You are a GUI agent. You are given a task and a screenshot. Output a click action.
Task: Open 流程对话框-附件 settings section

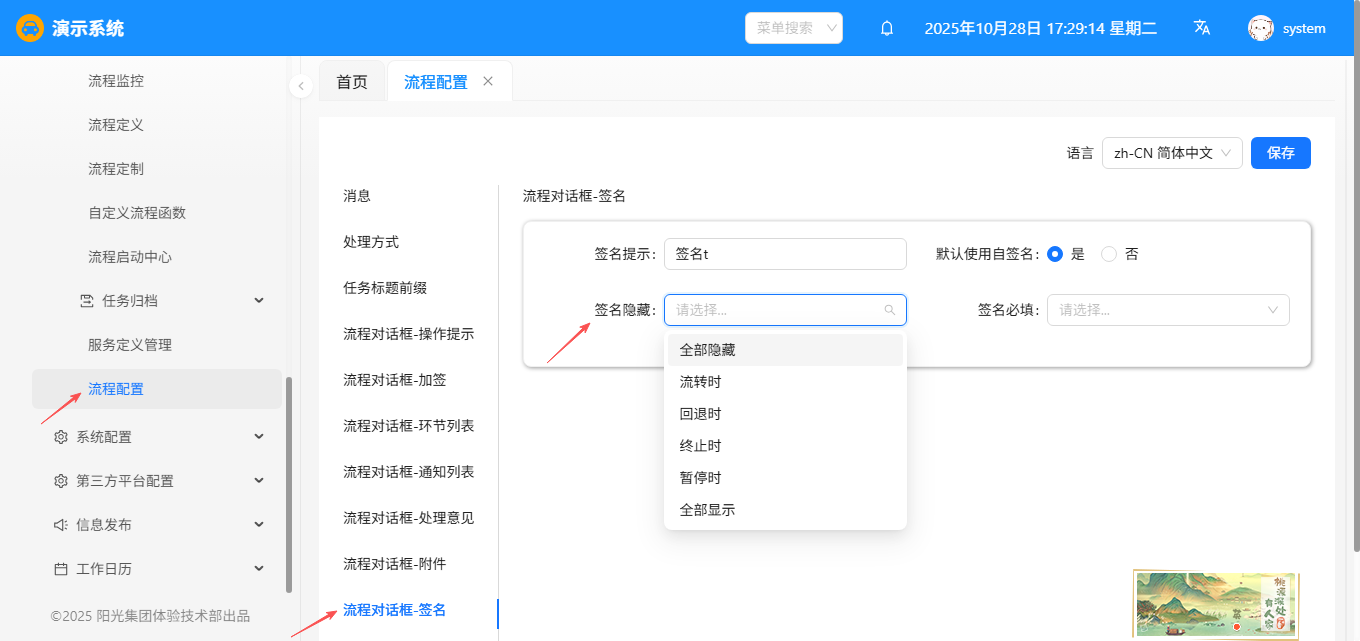tap(394, 564)
